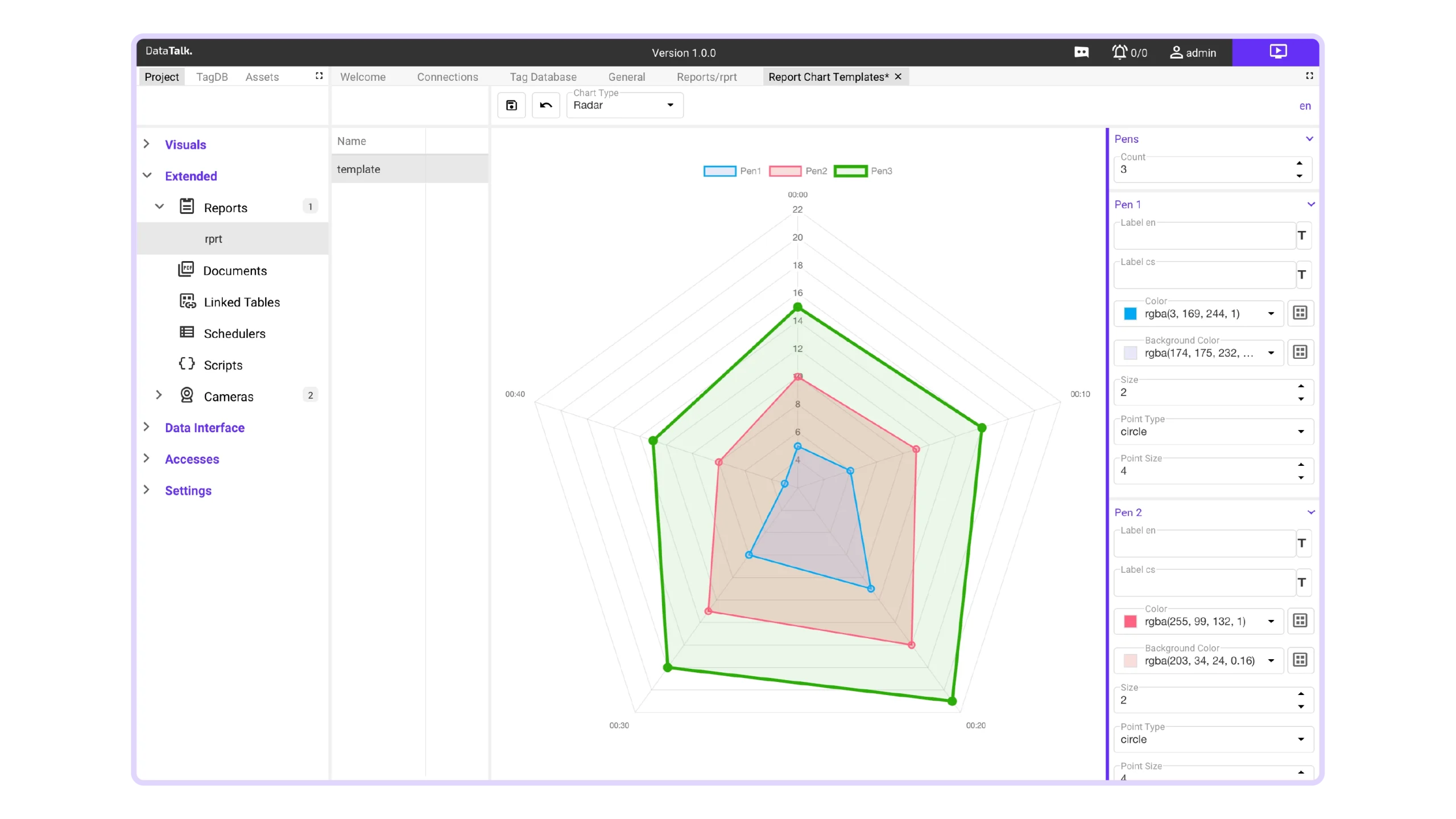This screenshot has width=1456, height=819.
Task: Select the template row in Name list
Action: click(409, 169)
